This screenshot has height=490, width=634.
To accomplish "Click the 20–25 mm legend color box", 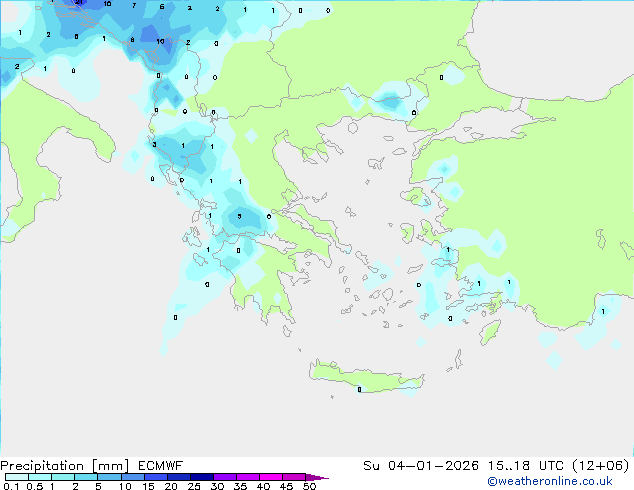I will [x=178, y=477].
